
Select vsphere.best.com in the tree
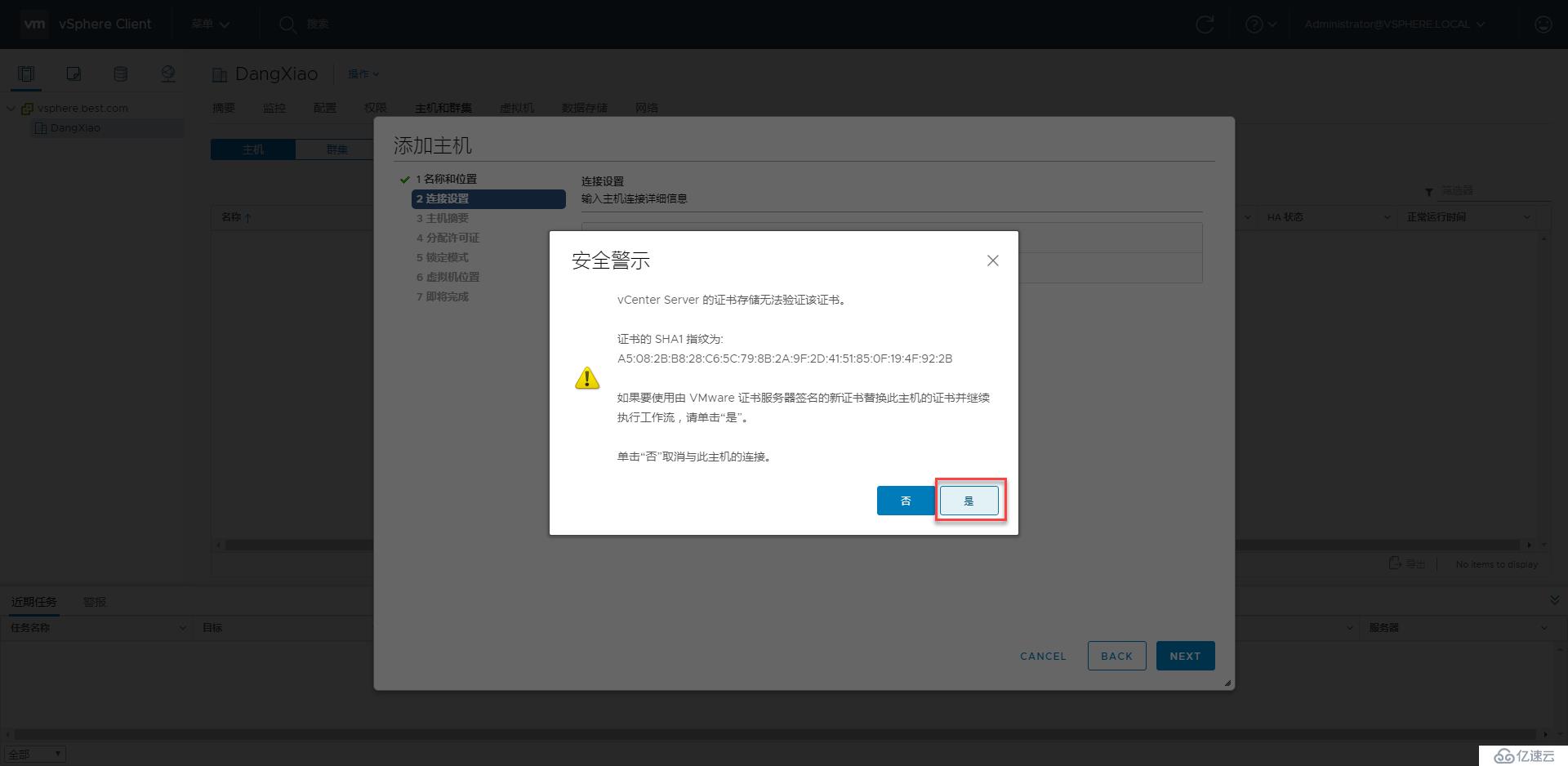point(82,108)
